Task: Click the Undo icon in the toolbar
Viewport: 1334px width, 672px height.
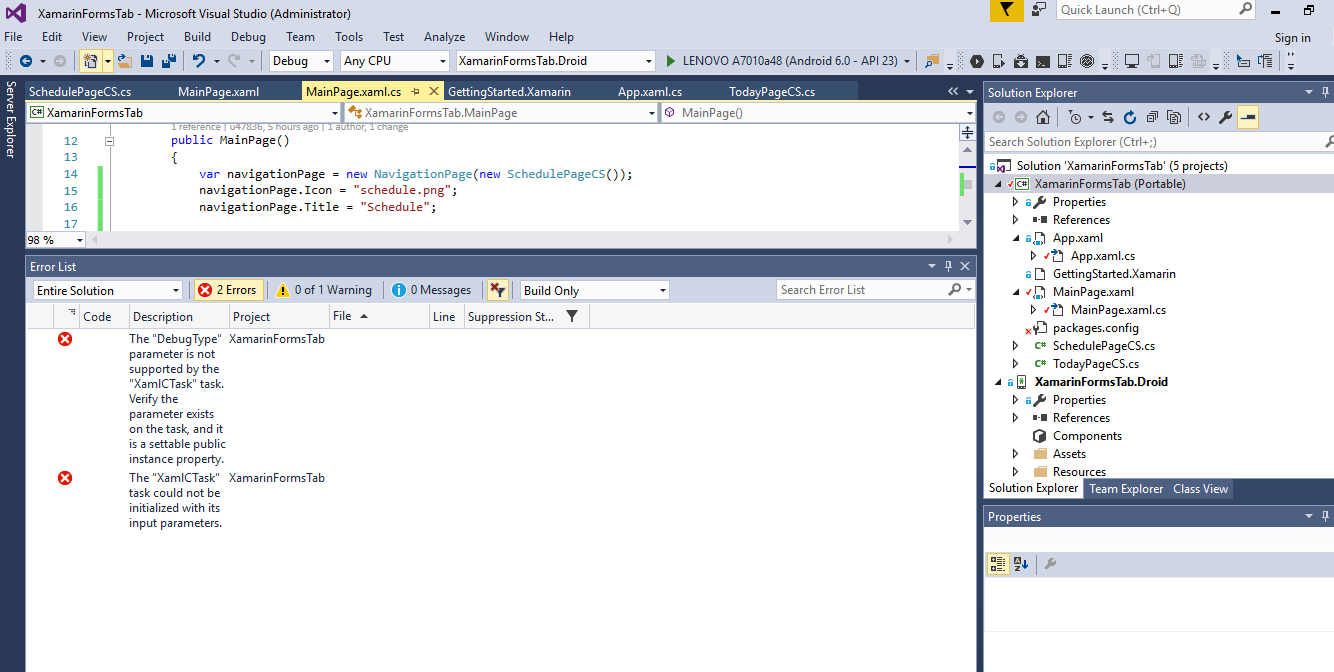Action: 199,61
